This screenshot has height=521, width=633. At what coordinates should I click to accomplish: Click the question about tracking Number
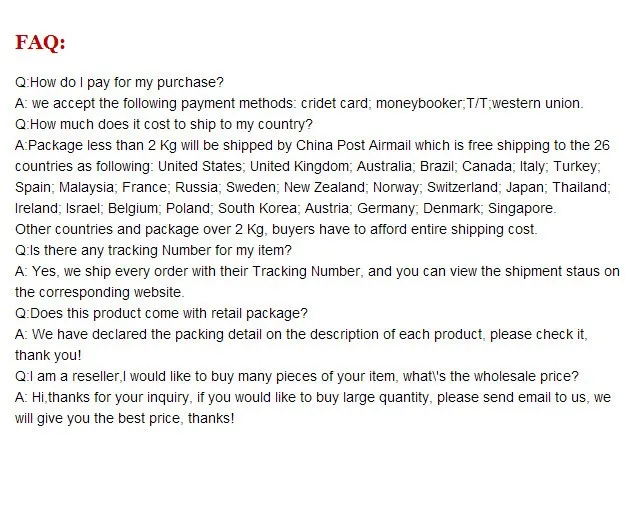(x=153, y=250)
